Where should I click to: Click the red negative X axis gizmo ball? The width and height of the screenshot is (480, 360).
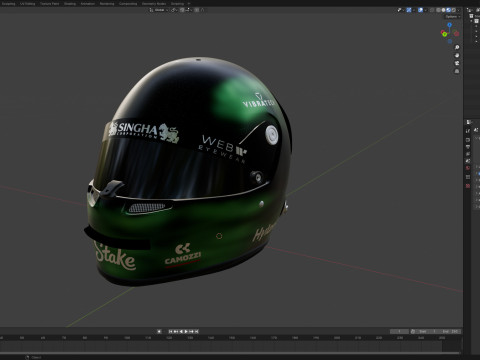[443, 32]
